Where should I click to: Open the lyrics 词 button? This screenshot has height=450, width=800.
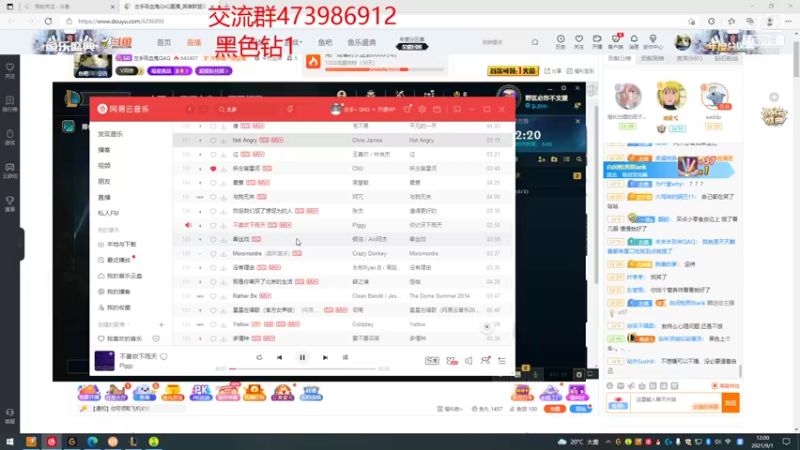click(x=345, y=358)
